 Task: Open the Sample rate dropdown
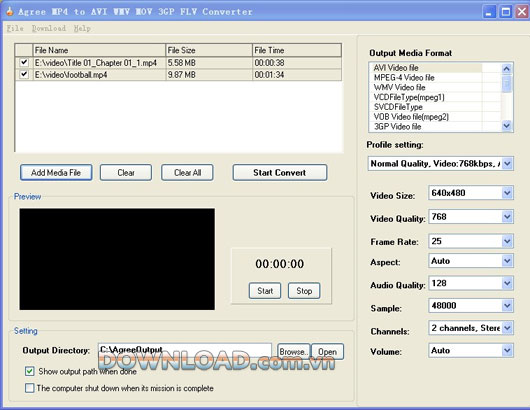507,306
